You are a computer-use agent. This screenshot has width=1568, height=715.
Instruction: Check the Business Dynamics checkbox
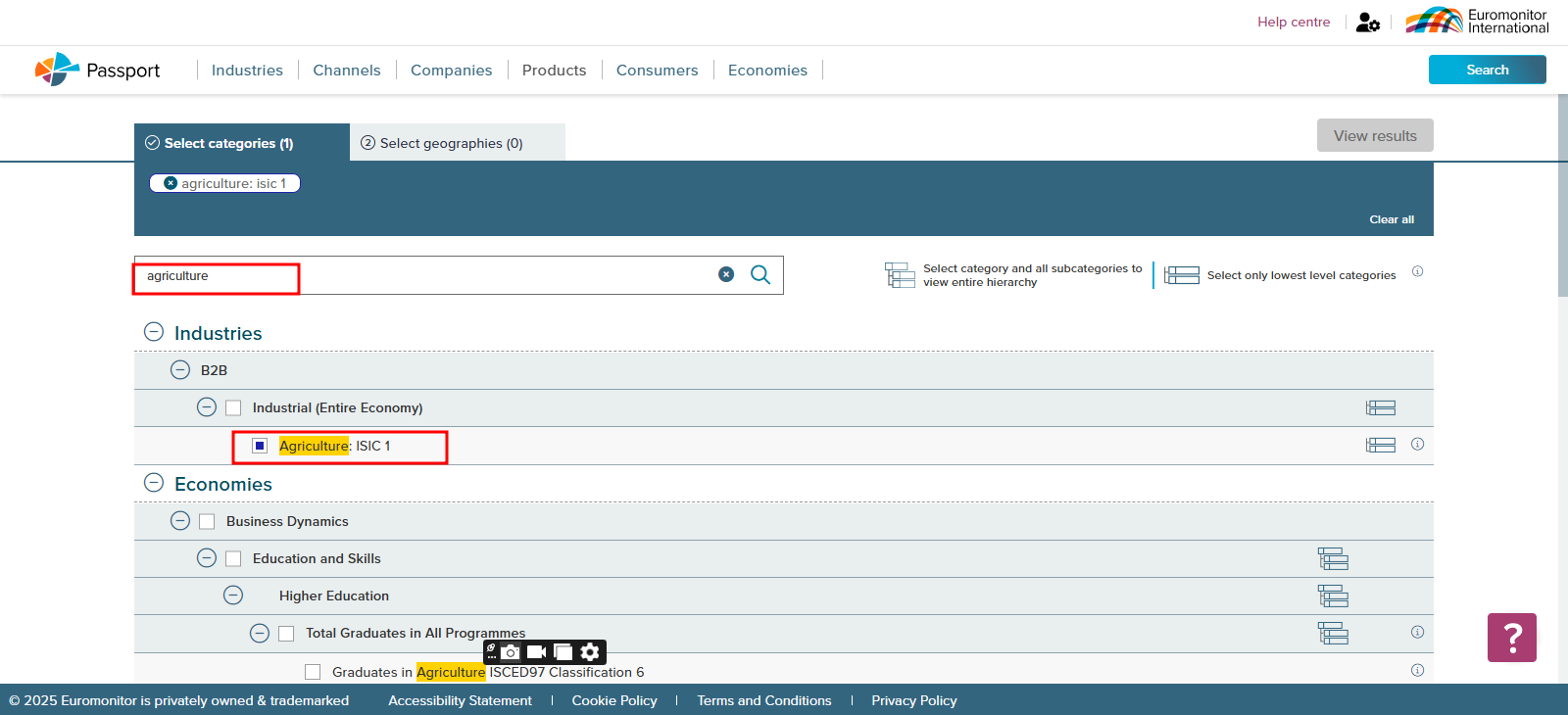[207, 522]
